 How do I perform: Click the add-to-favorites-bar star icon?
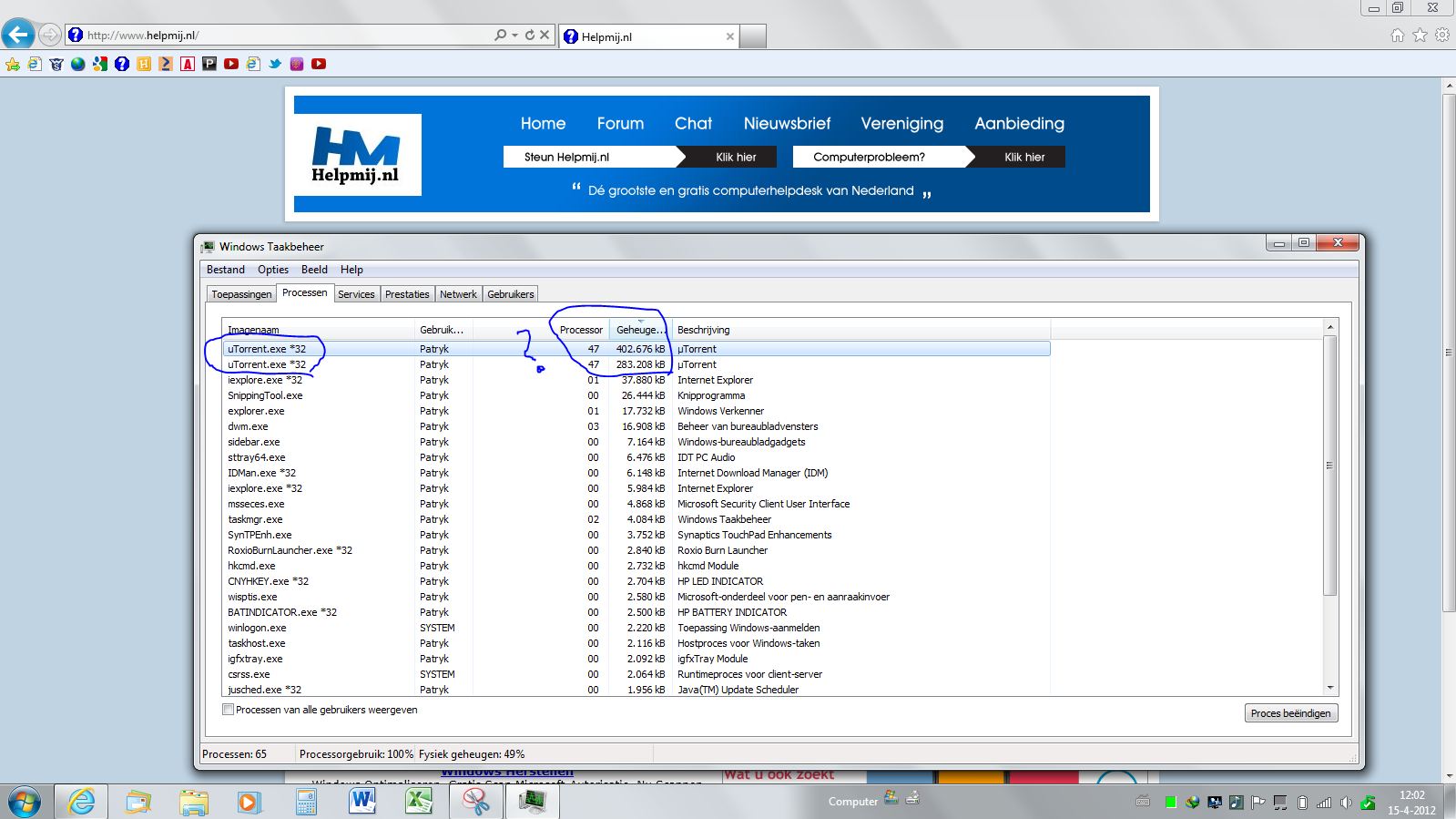click(13, 64)
